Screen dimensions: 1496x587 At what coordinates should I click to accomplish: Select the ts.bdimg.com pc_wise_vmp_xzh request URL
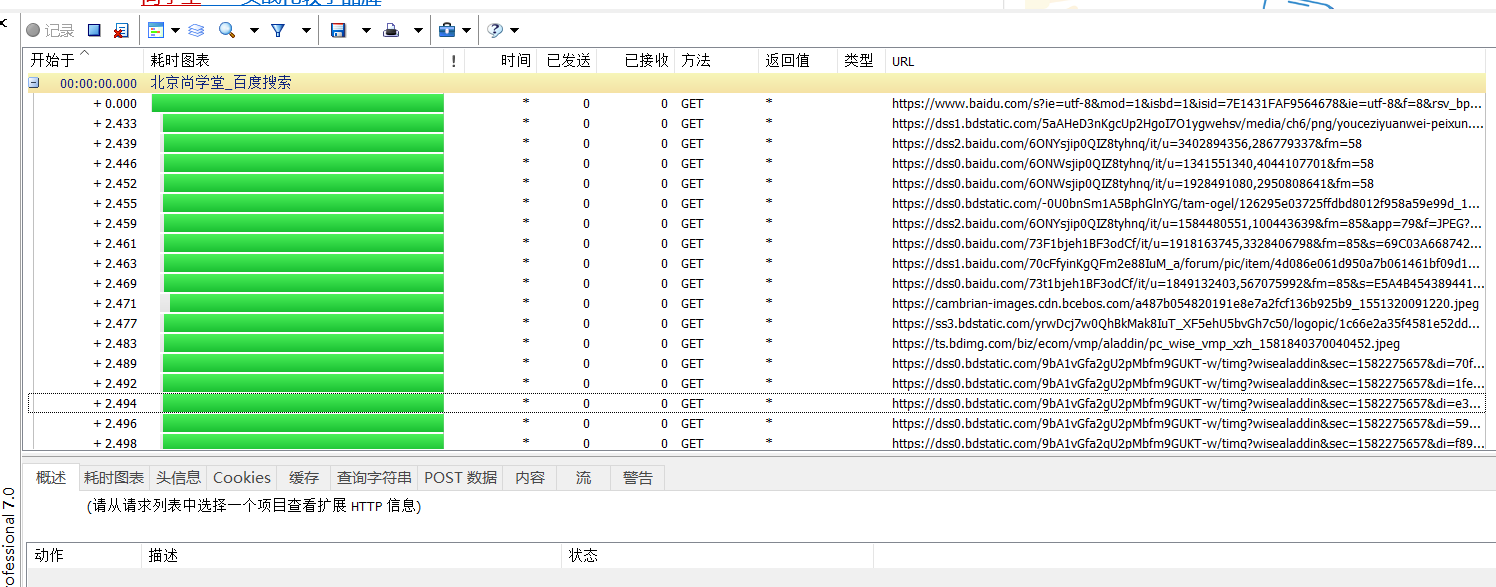tap(1146, 344)
